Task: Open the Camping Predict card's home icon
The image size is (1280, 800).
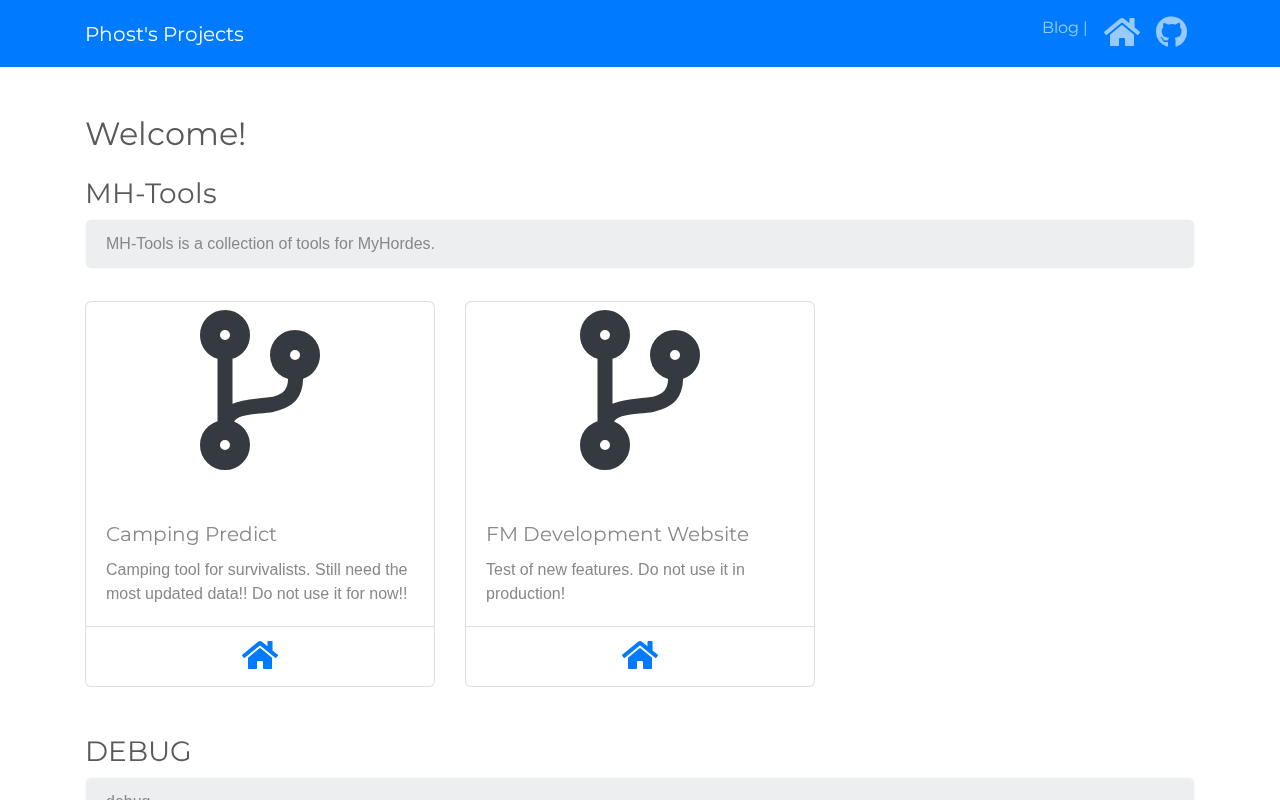Action: coord(260,655)
